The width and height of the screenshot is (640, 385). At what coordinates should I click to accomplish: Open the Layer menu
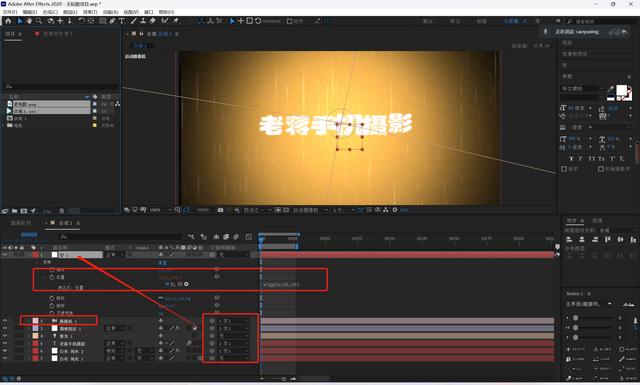70,12
